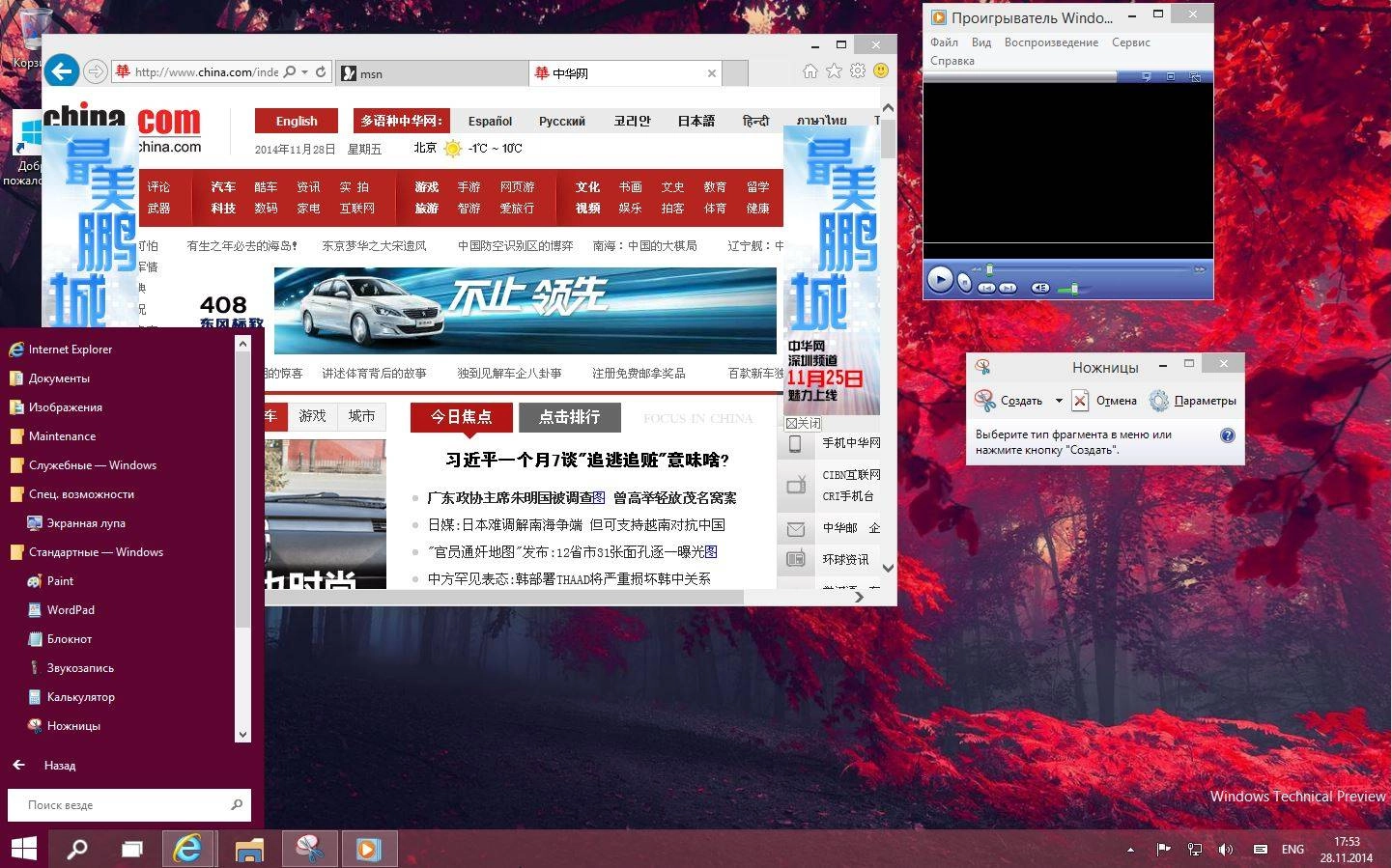
Task: Open address bar dropdown arrow in IE
Action: click(x=304, y=71)
